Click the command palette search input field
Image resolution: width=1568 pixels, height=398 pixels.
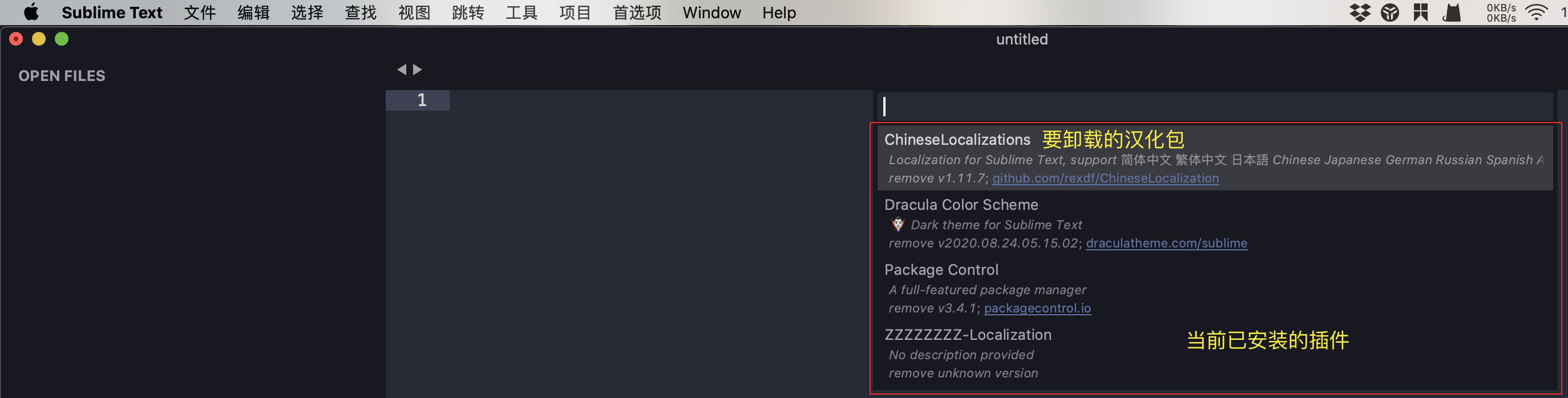pyautogui.click(x=1215, y=107)
